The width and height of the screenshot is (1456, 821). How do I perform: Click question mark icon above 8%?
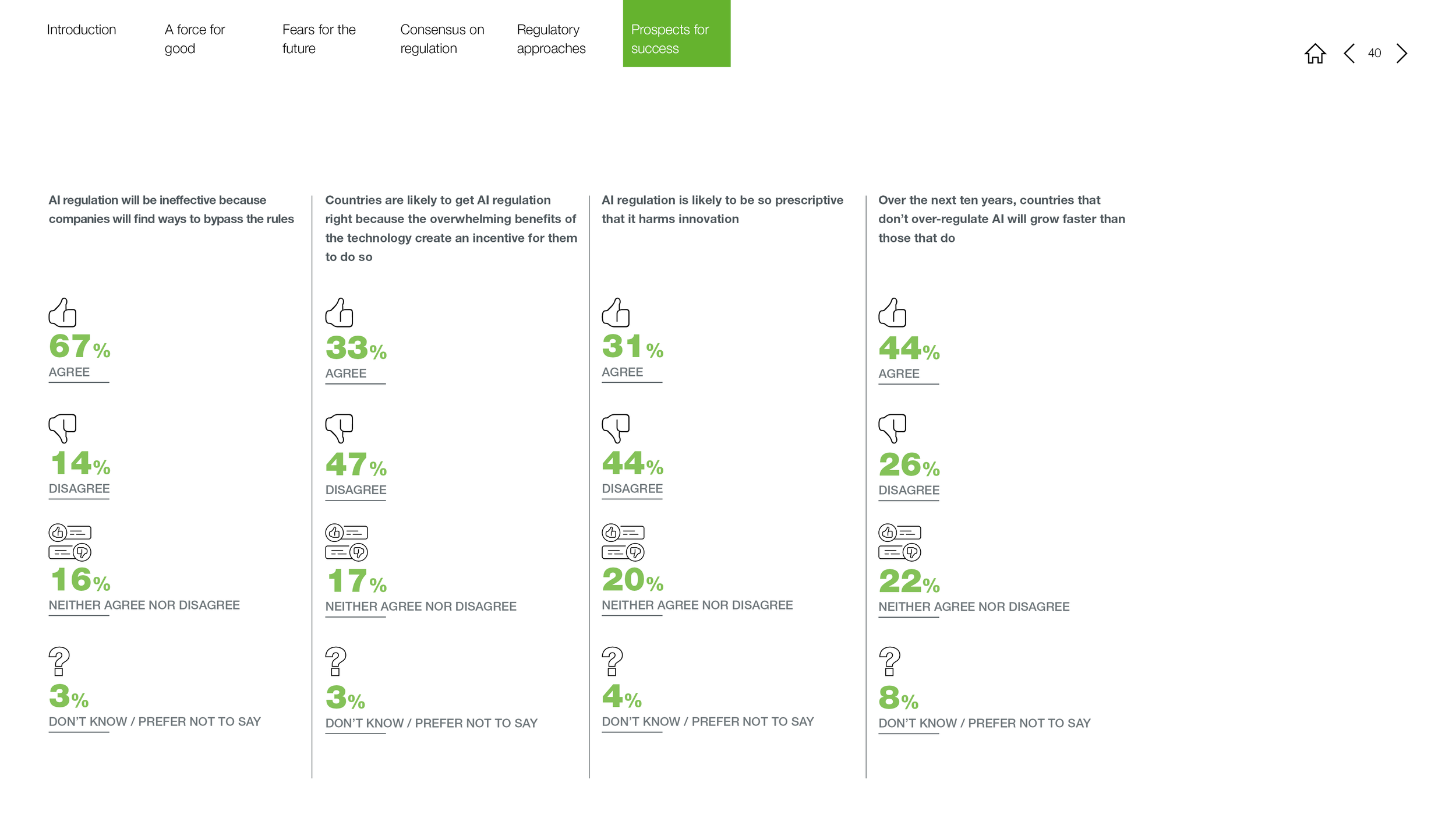pyautogui.click(x=889, y=661)
